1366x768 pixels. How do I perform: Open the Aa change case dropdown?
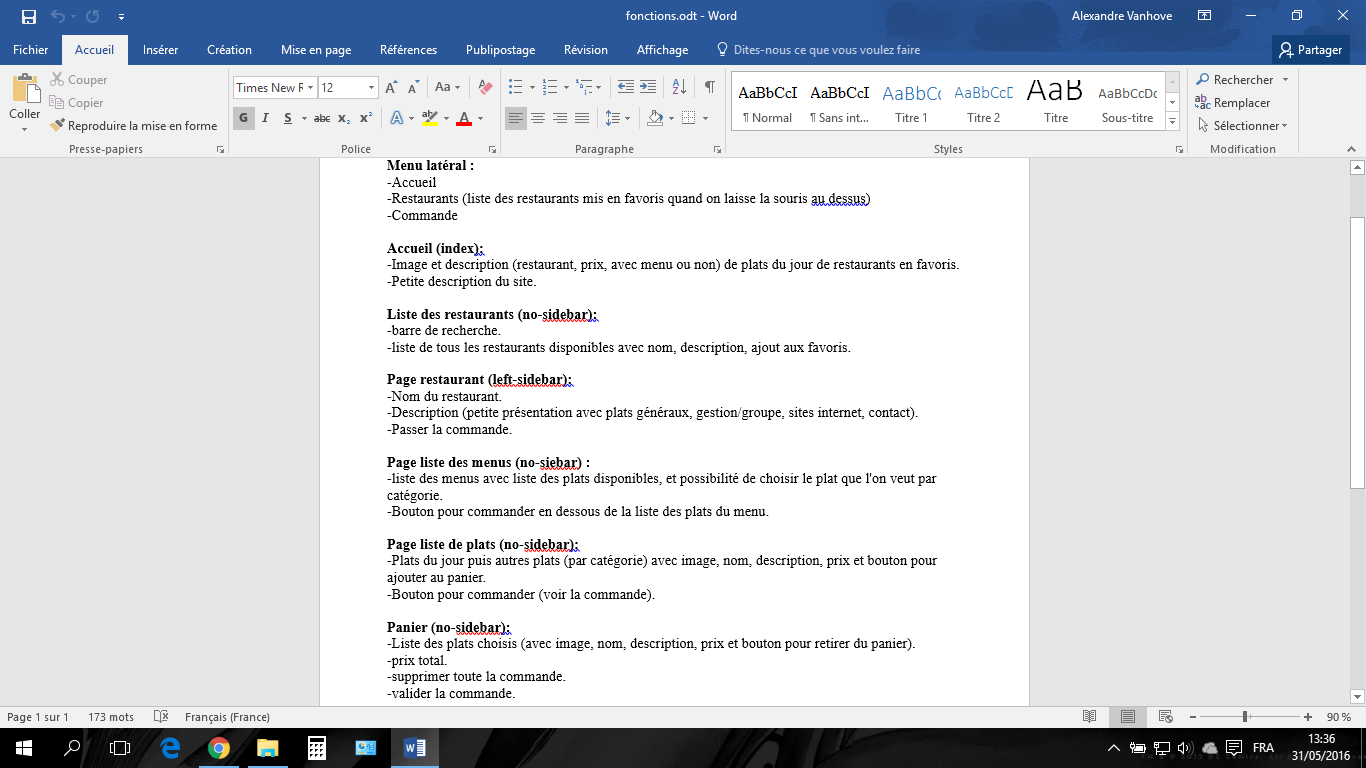pyautogui.click(x=447, y=88)
